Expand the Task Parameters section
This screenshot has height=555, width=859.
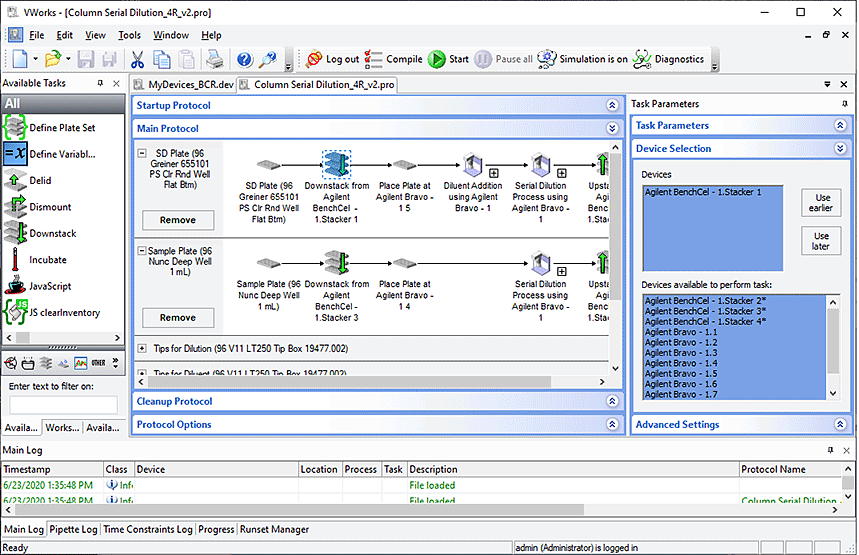click(840, 125)
